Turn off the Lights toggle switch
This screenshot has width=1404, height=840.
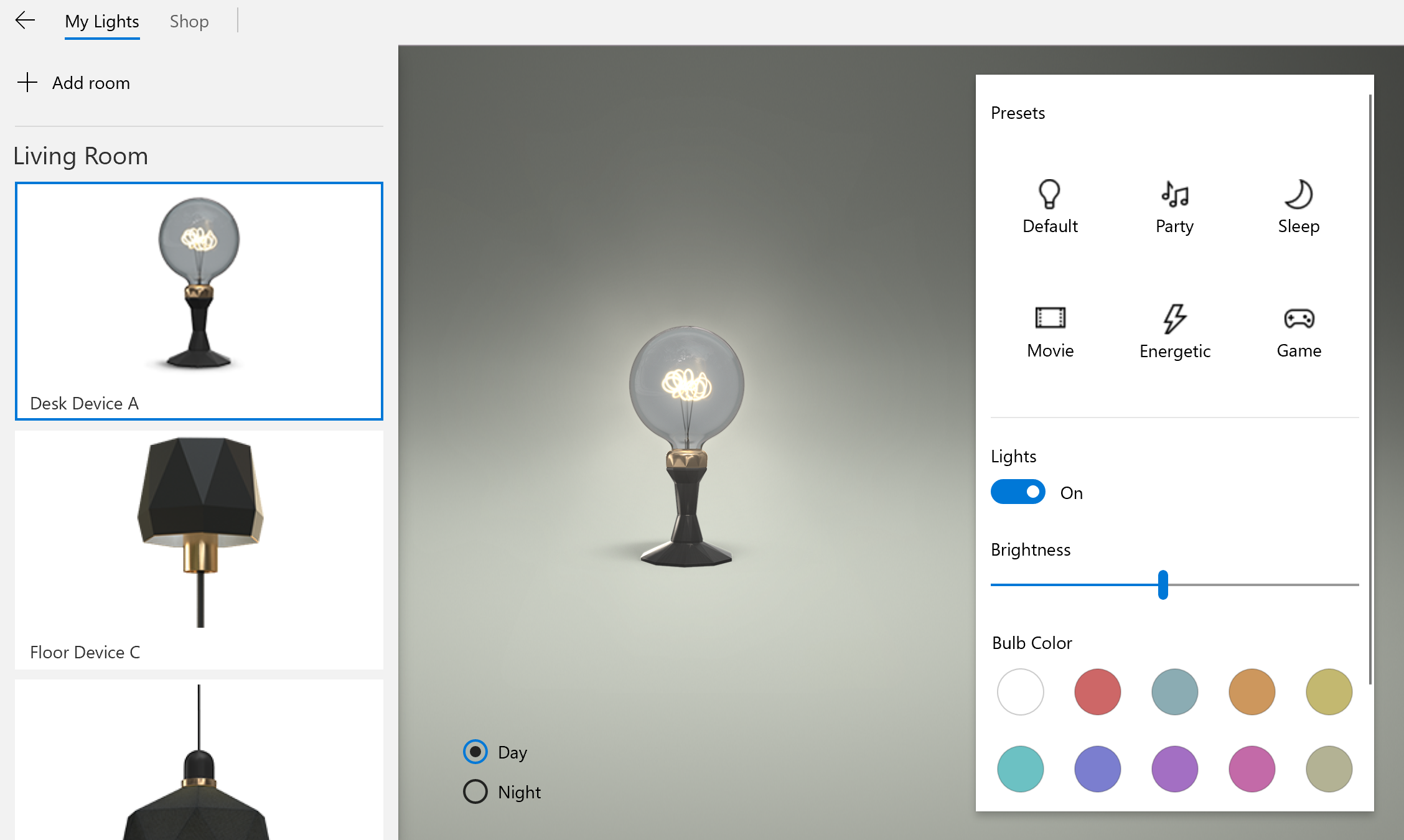pyautogui.click(x=1018, y=492)
